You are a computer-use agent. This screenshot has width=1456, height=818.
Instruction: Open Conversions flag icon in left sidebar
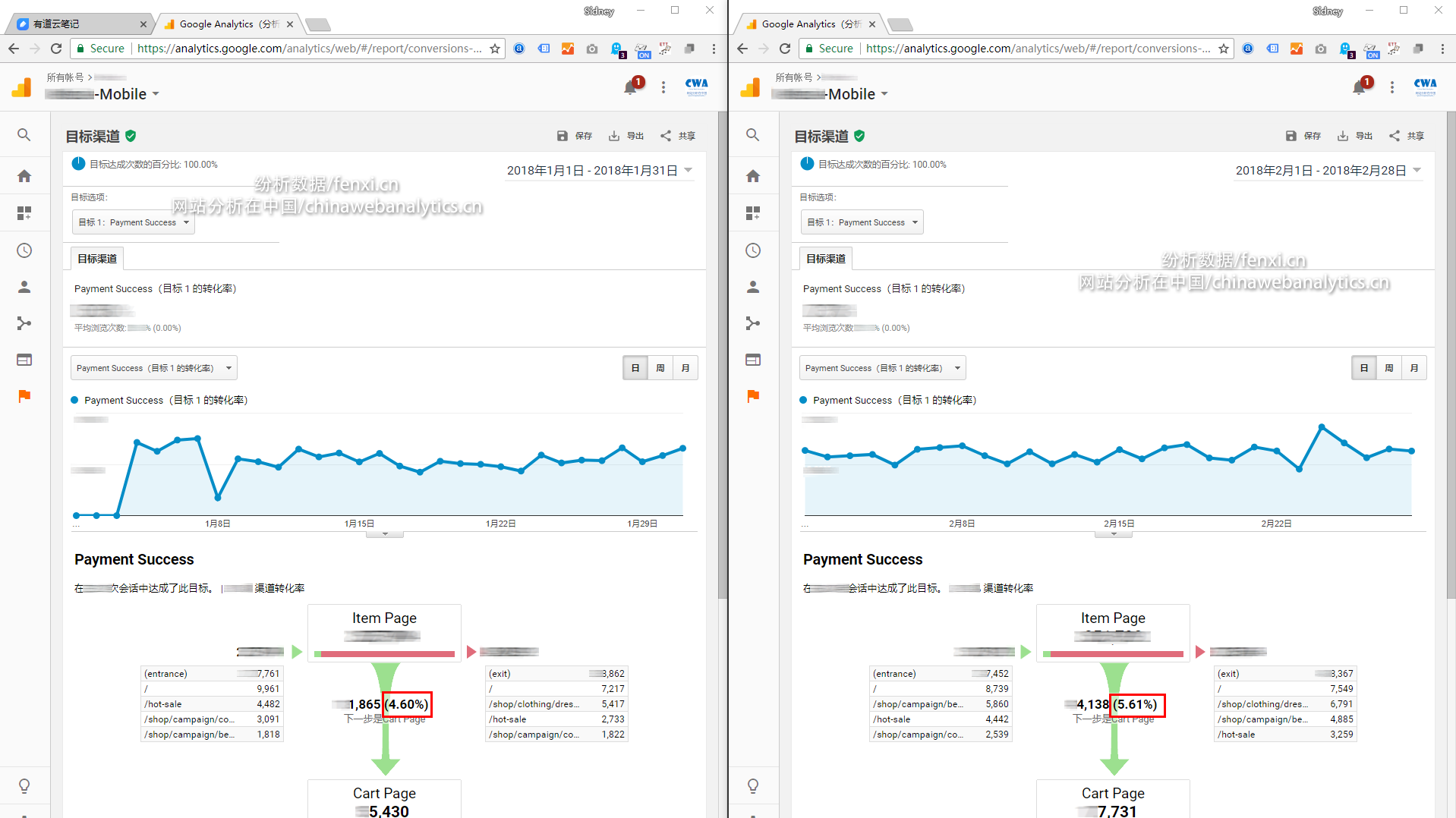click(24, 396)
